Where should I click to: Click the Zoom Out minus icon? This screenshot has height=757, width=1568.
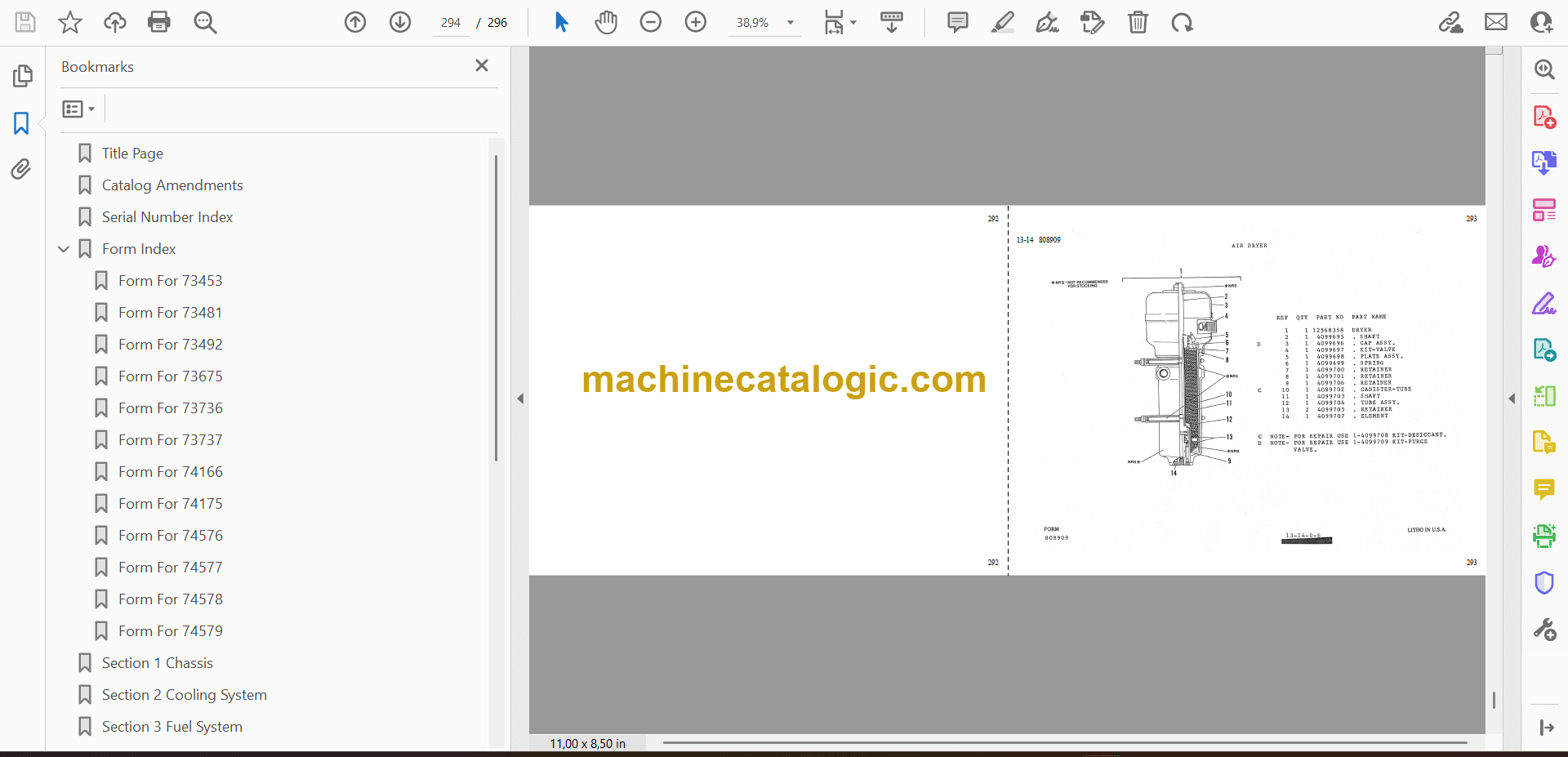click(x=651, y=22)
